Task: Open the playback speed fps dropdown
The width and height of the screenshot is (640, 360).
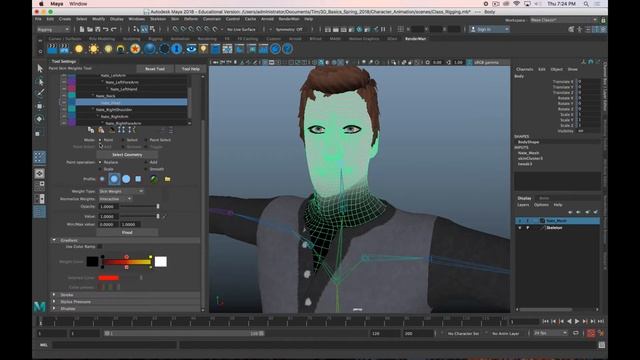Action: point(550,333)
